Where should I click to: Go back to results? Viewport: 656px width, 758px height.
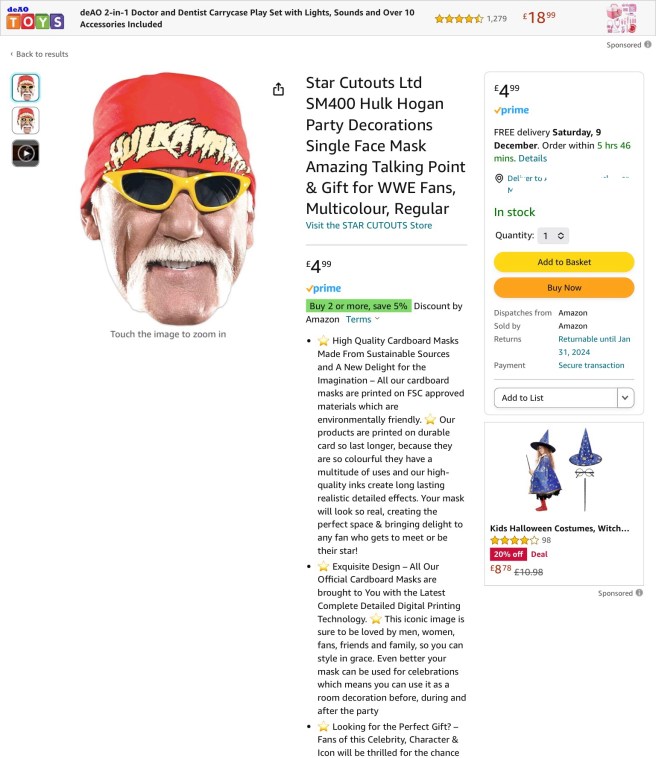tap(39, 54)
